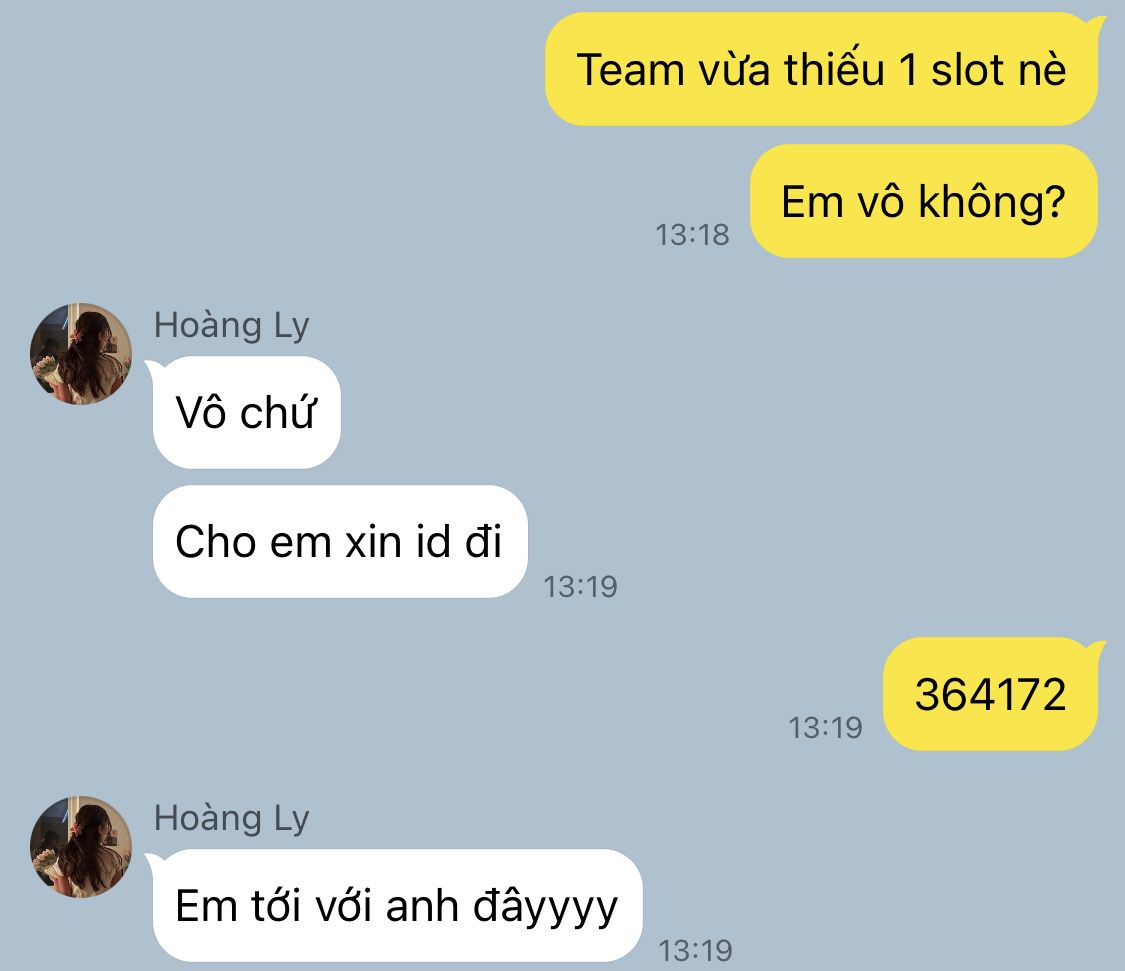Tap Hoàng Ly's avatar beside "Em tới với anh đâyyyy"
Image resolution: width=1125 pixels, height=971 pixels.
80,847
